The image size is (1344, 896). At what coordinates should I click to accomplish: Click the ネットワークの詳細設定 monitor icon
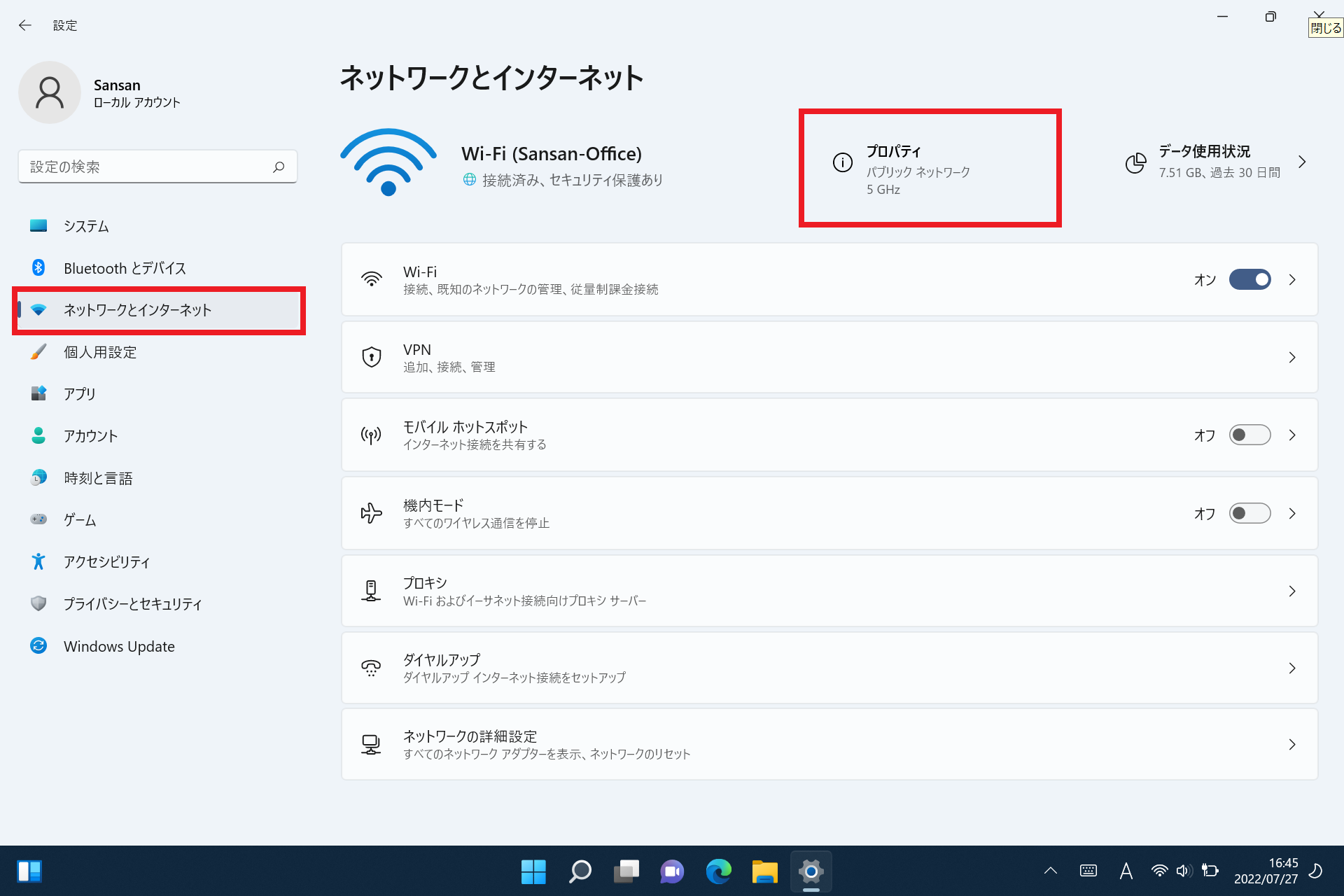[x=371, y=744]
